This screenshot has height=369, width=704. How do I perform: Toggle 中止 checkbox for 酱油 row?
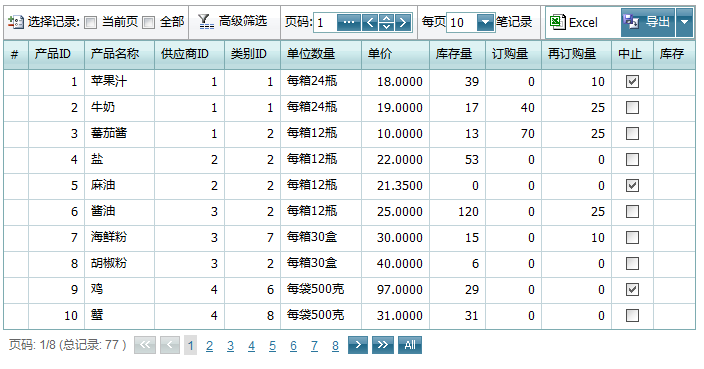point(632,212)
